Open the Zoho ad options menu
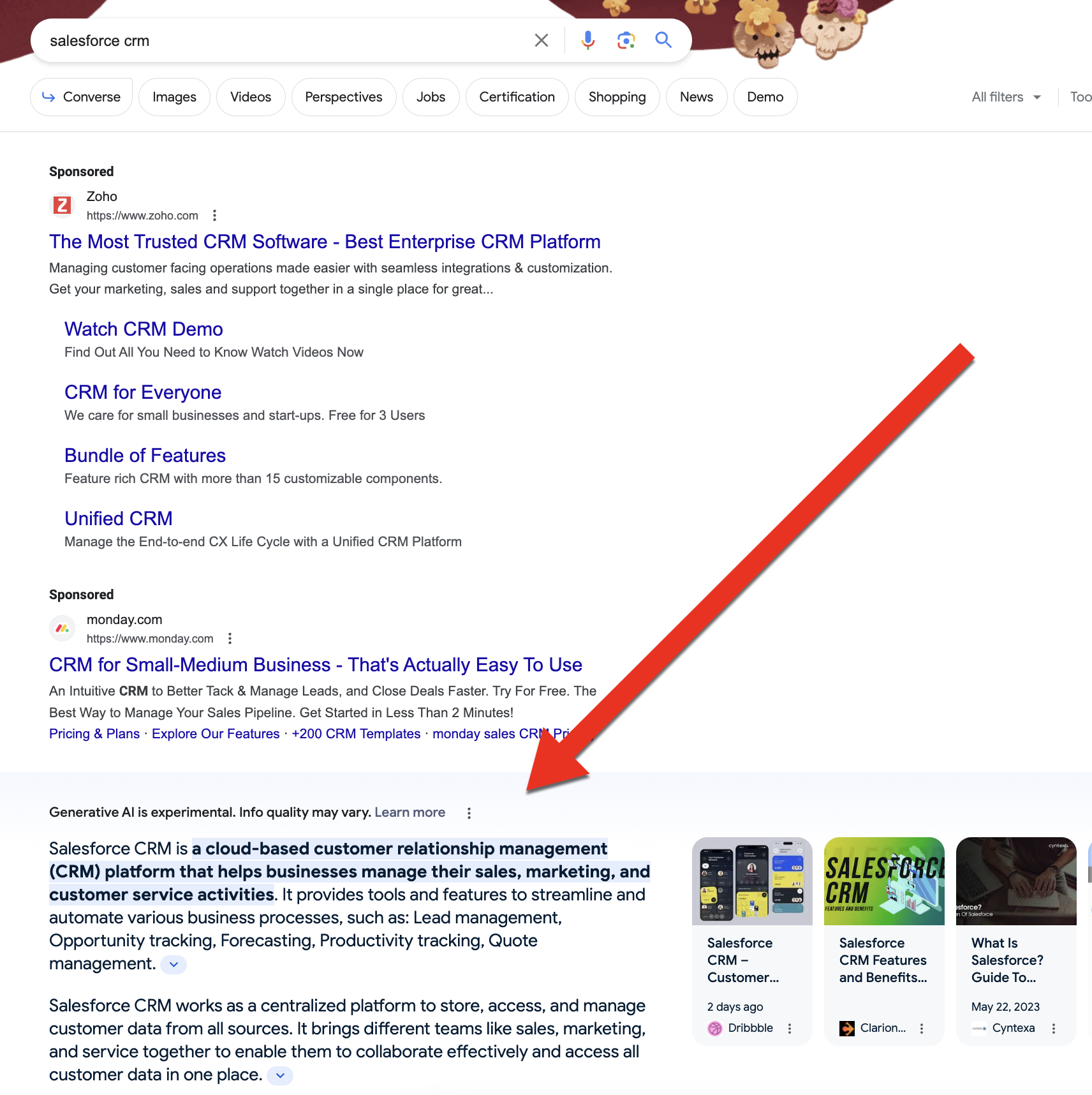 215,216
